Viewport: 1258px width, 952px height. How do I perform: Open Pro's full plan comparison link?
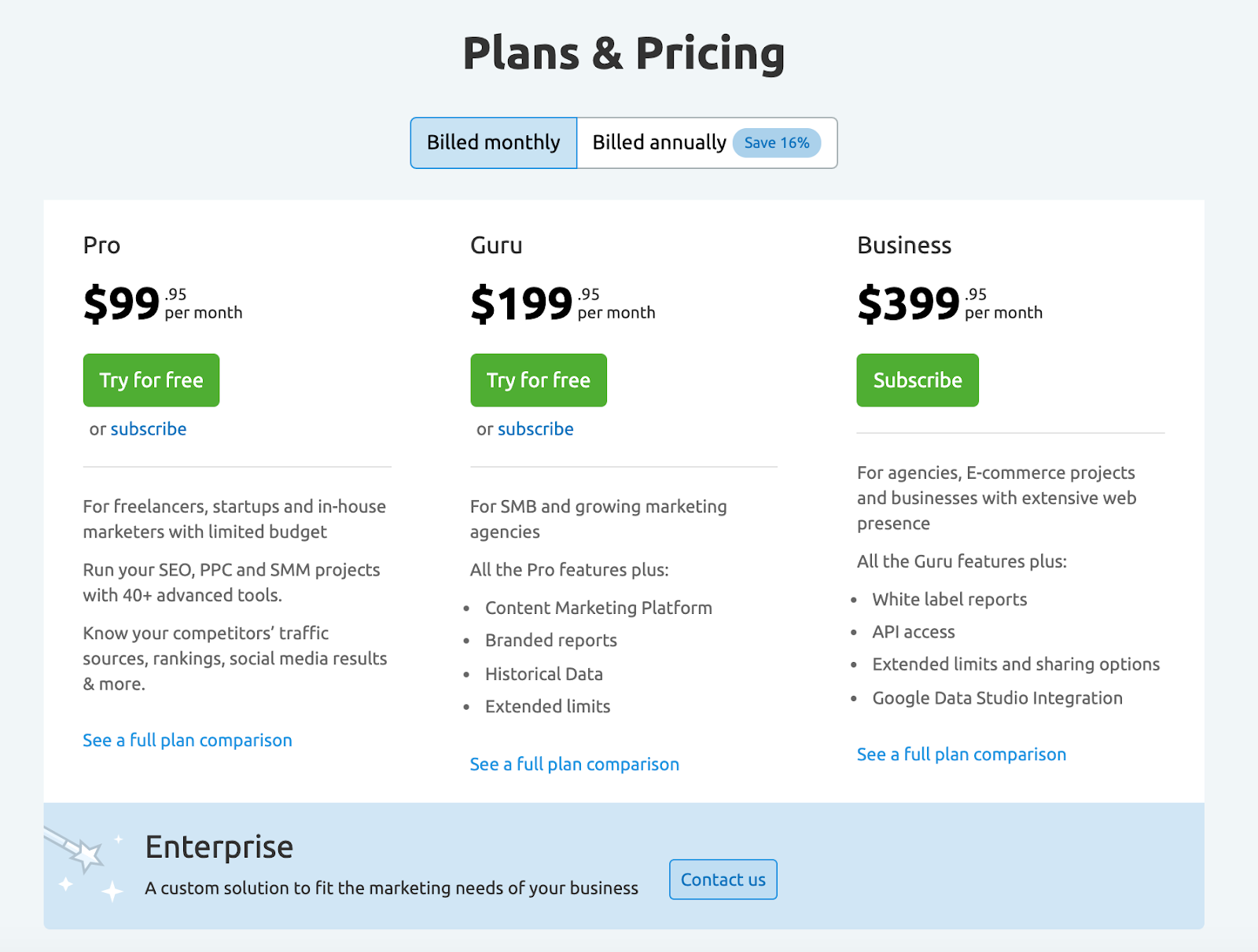pyautogui.click(x=187, y=741)
